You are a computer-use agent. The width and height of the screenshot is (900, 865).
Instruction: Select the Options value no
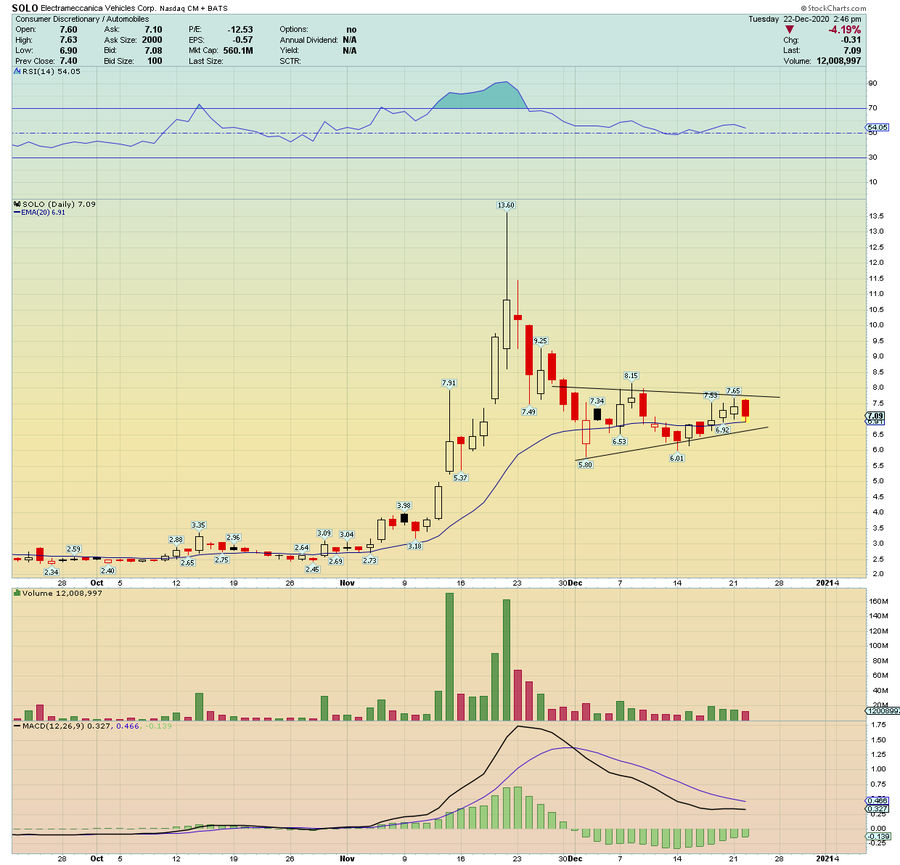(x=351, y=29)
